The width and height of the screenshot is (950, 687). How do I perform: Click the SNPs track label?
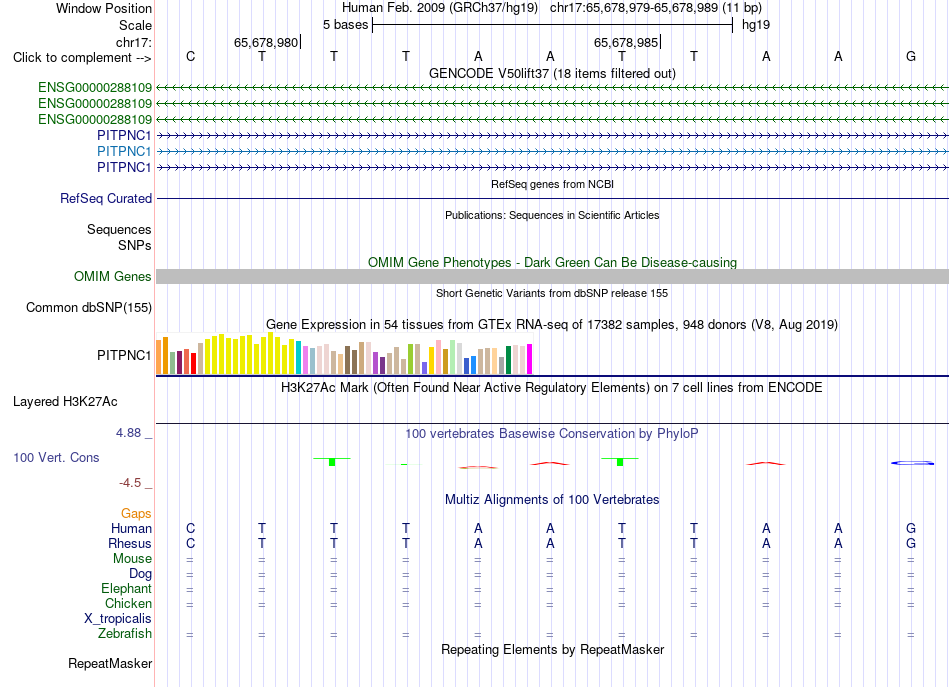(135, 245)
